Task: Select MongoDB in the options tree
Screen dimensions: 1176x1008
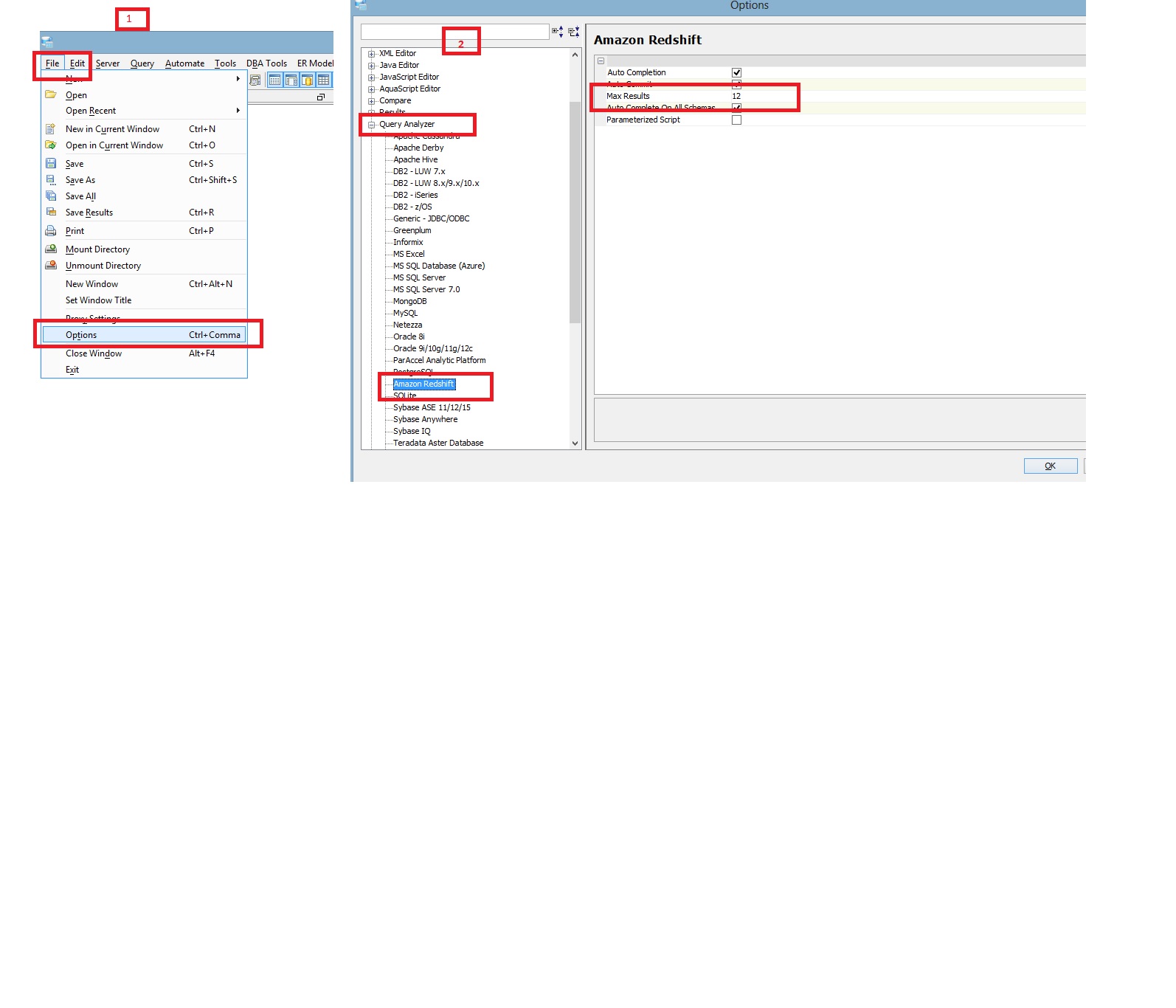Action: click(409, 301)
